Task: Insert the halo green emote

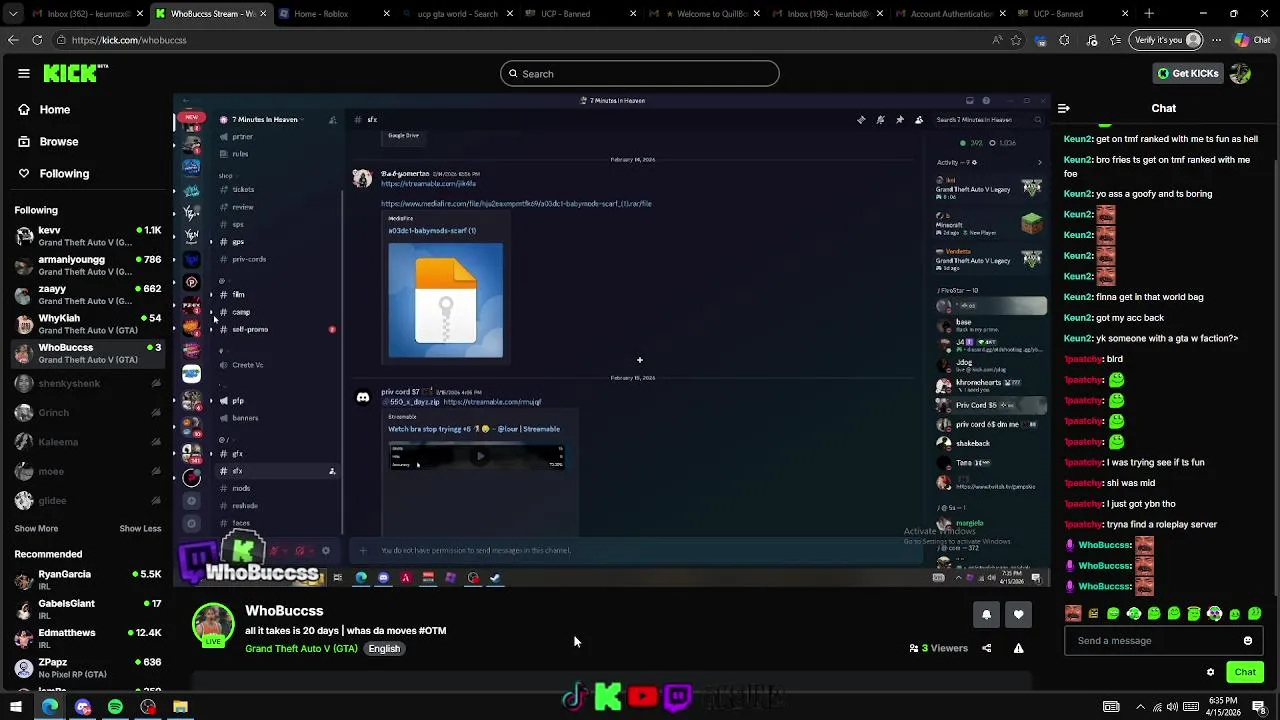Action: tap(1194, 613)
